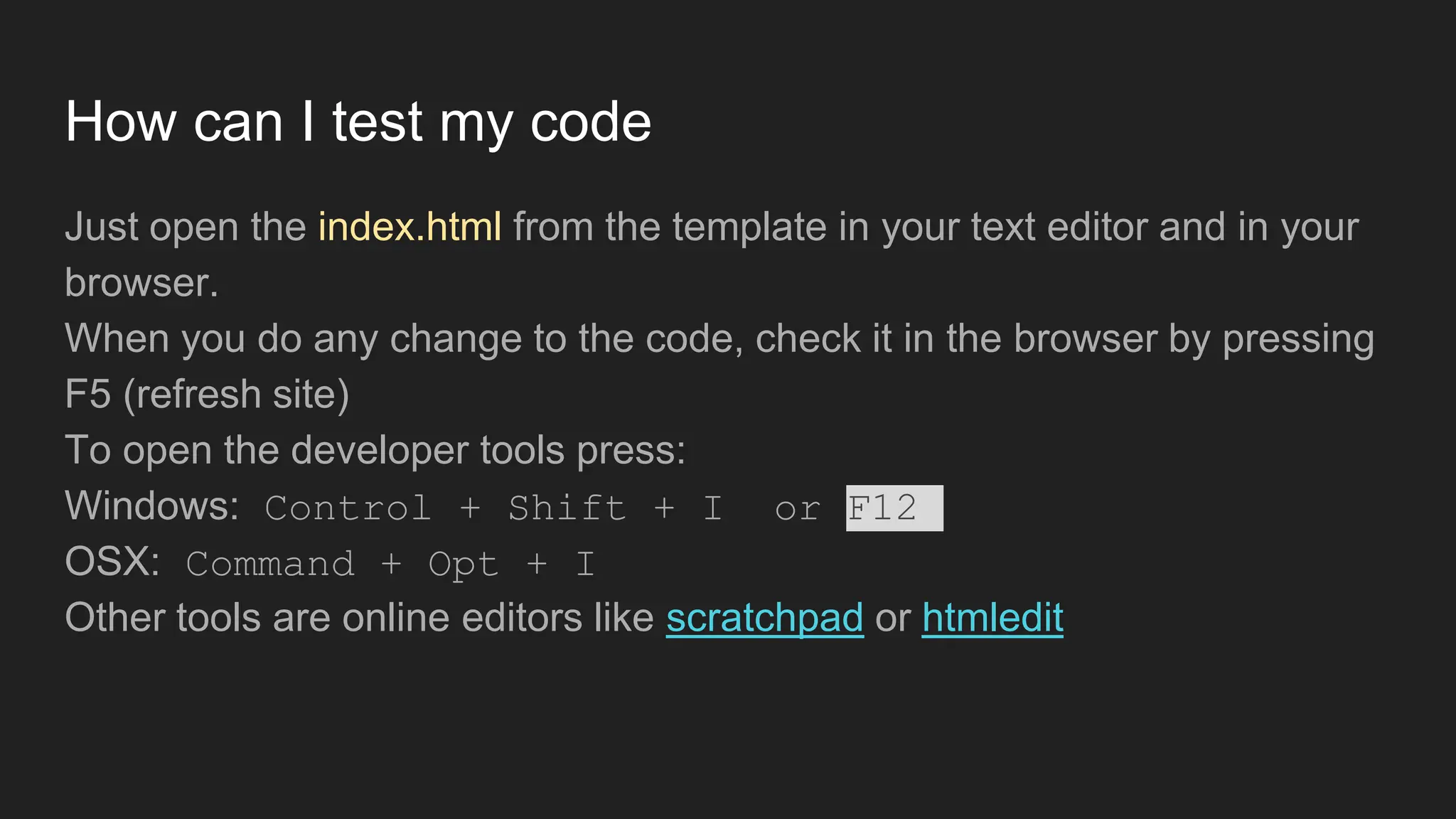Click the 'F5 (refresh site)' text

pos(207,394)
